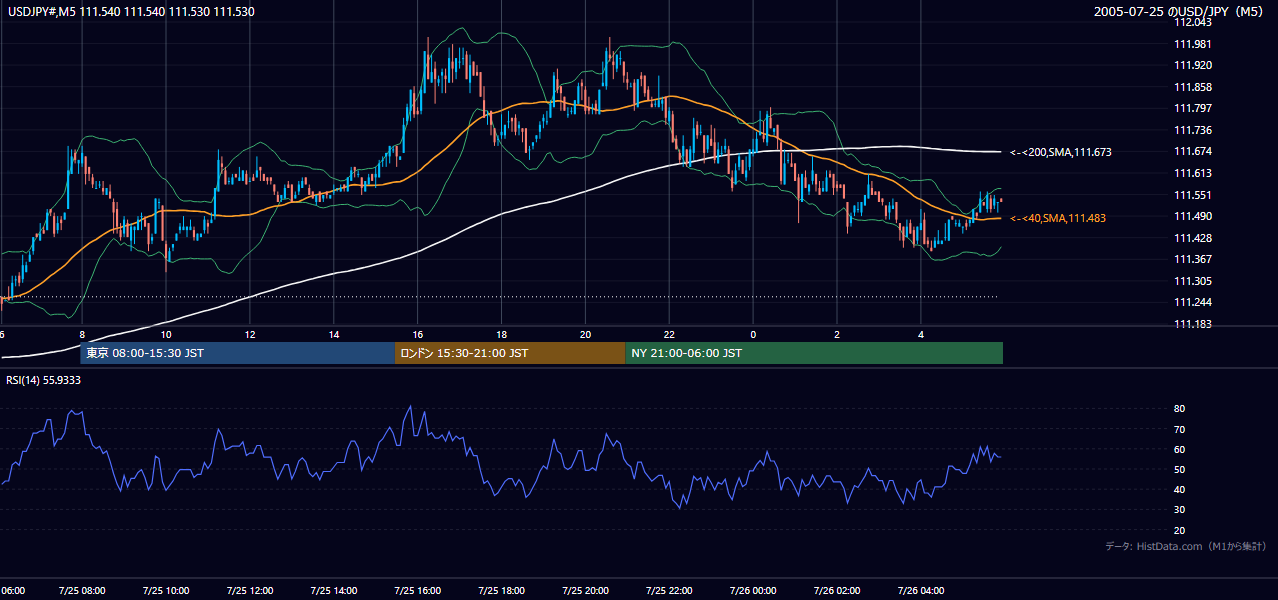
Task: Click RSI level 70 on scale
Action: pyautogui.click(x=1179, y=429)
